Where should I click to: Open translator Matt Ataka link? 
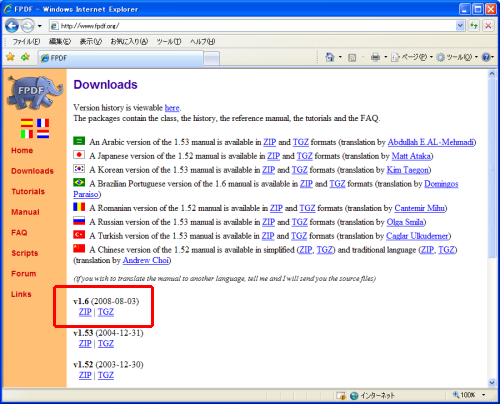pos(411,156)
